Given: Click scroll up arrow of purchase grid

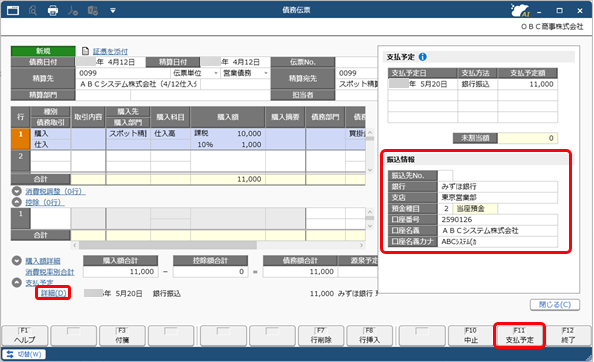Looking at the screenshot, I should point(370,133).
